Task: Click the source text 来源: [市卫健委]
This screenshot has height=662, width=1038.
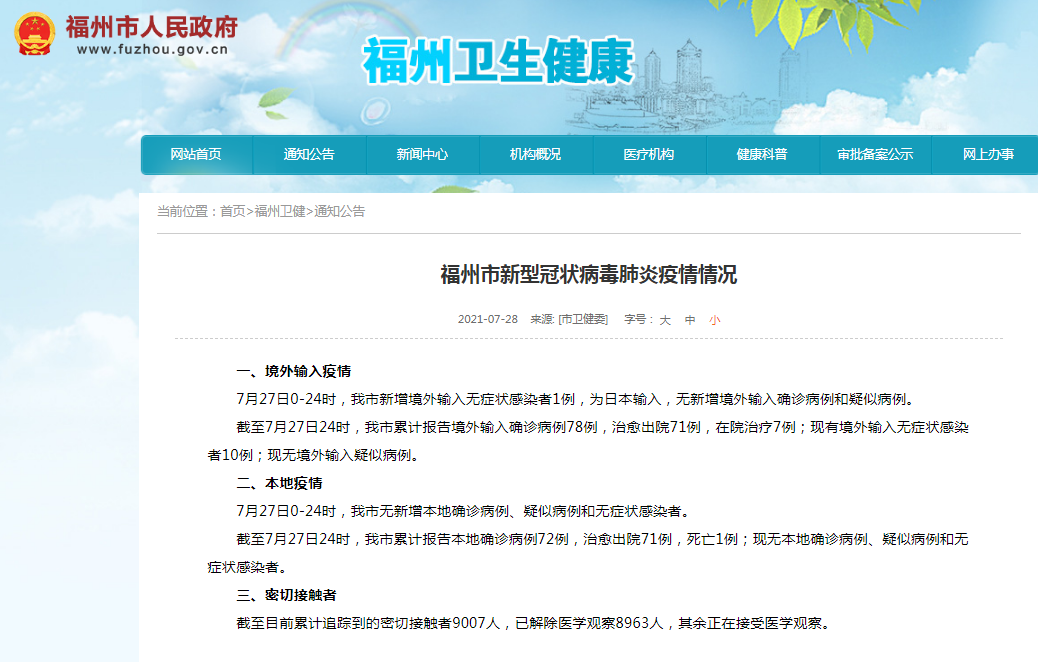Action: pos(569,319)
